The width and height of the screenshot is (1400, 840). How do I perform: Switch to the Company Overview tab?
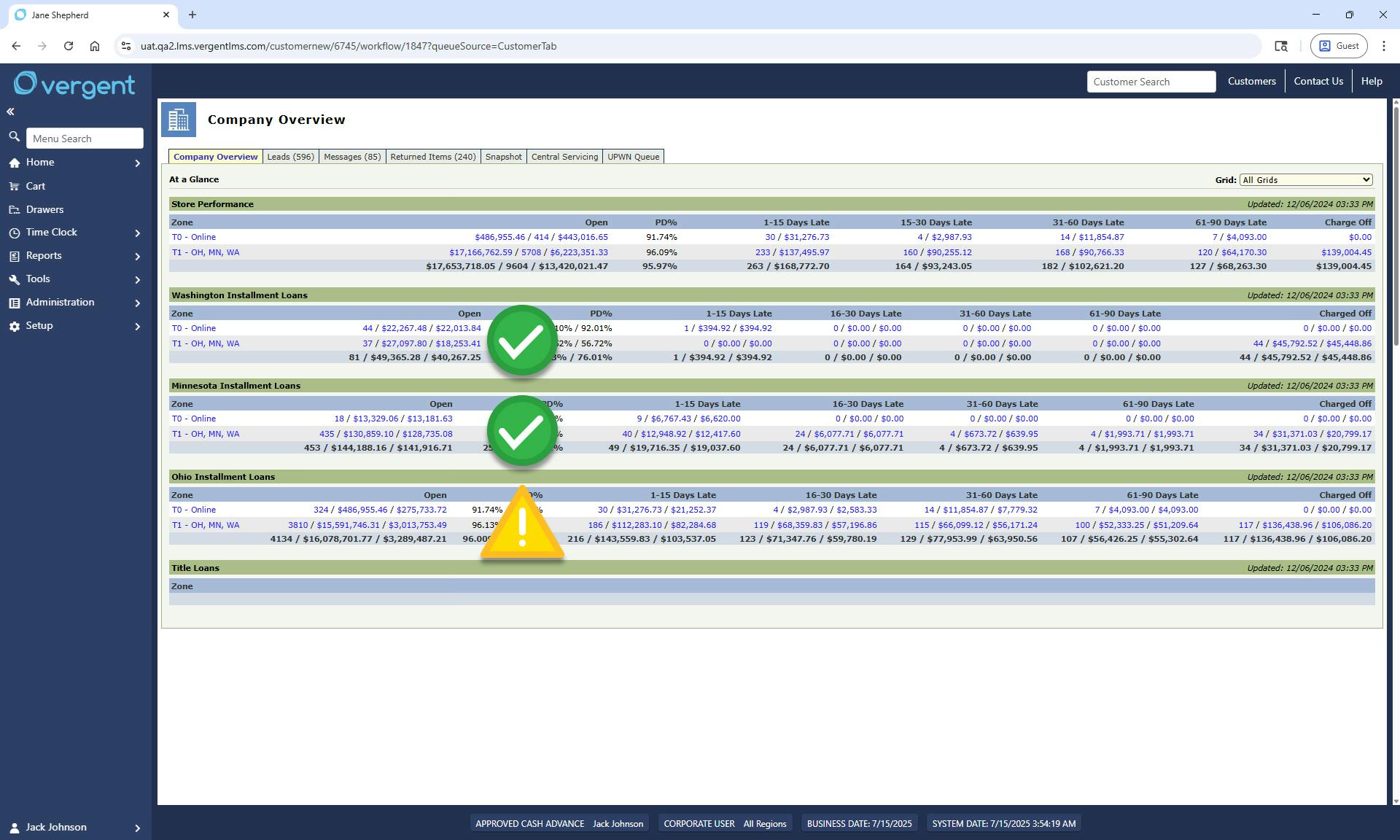coord(216,157)
